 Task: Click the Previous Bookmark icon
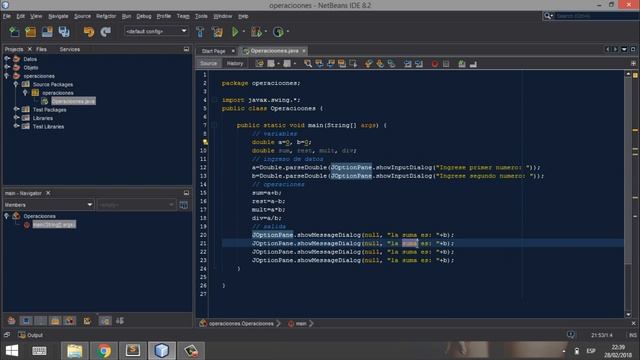(368, 64)
